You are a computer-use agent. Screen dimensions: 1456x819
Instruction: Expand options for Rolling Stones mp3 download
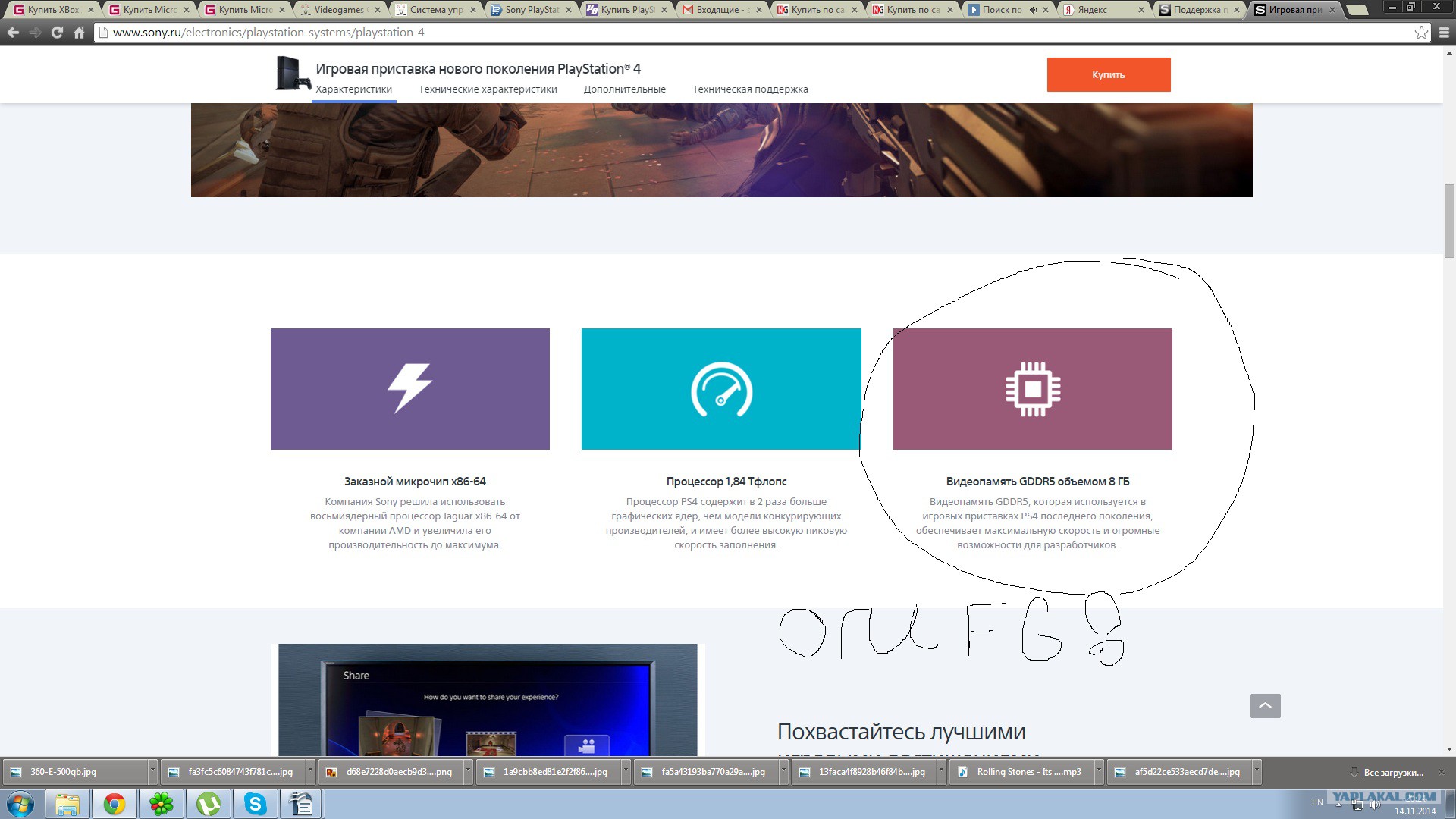[x=1099, y=772]
